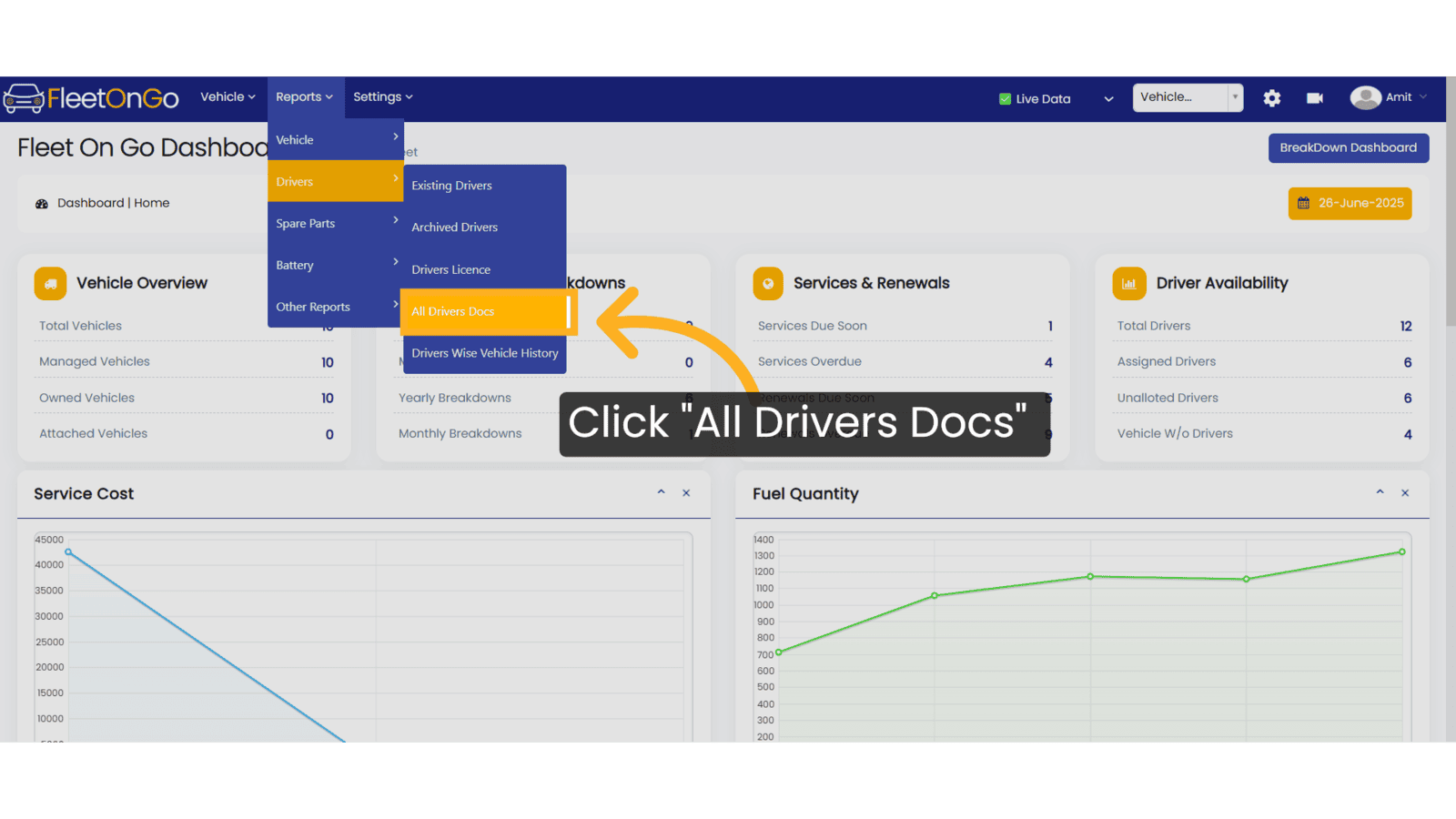Image resolution: width=1456 pixels, height=819 pixels.
Task: Expand the Spare Parts submenu
Action: click(x=336, y=224)
